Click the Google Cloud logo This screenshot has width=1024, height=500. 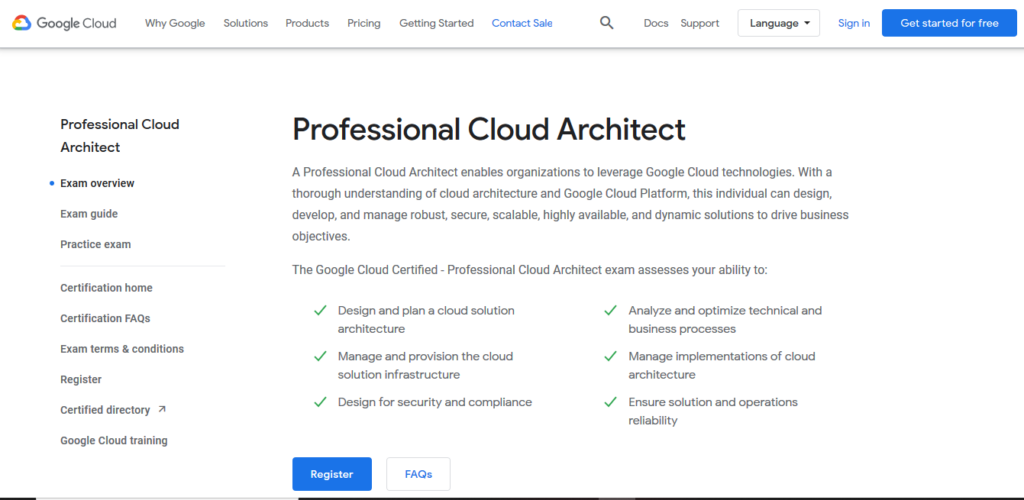[x=65, y=23]
